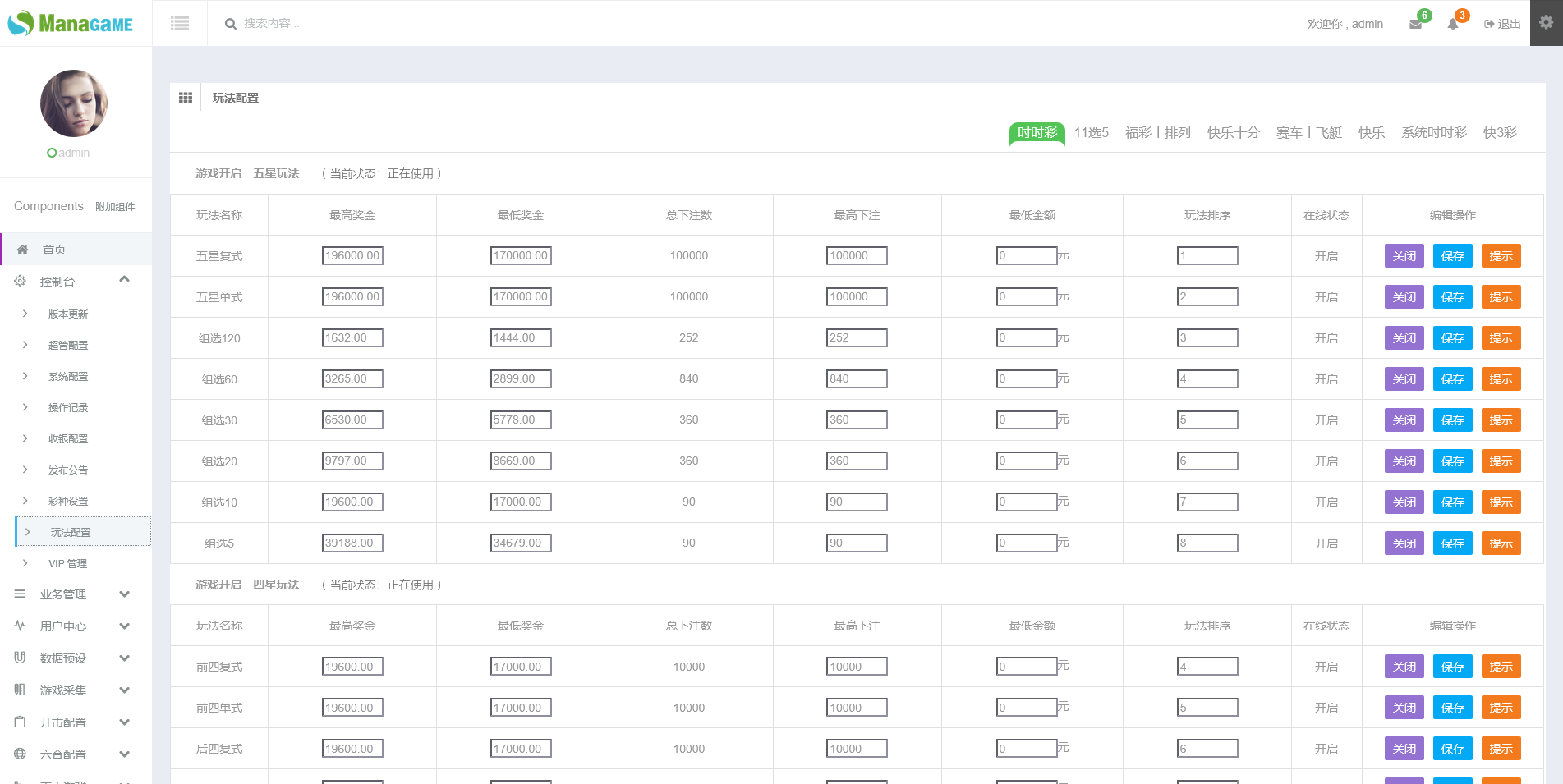Click 最高奖金 input field for 五星单式
This screenshot has height=784, width=1563.
pos(352,297)
